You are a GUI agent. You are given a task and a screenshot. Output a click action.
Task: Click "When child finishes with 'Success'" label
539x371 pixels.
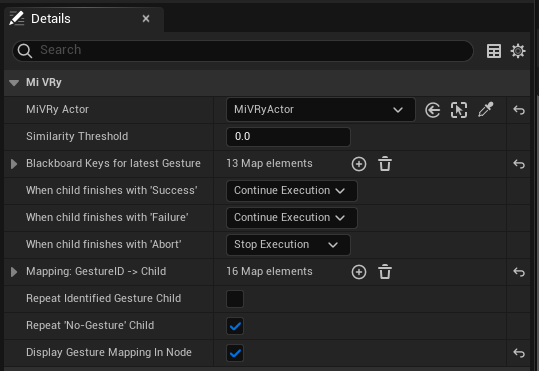[x=112, y=190]
